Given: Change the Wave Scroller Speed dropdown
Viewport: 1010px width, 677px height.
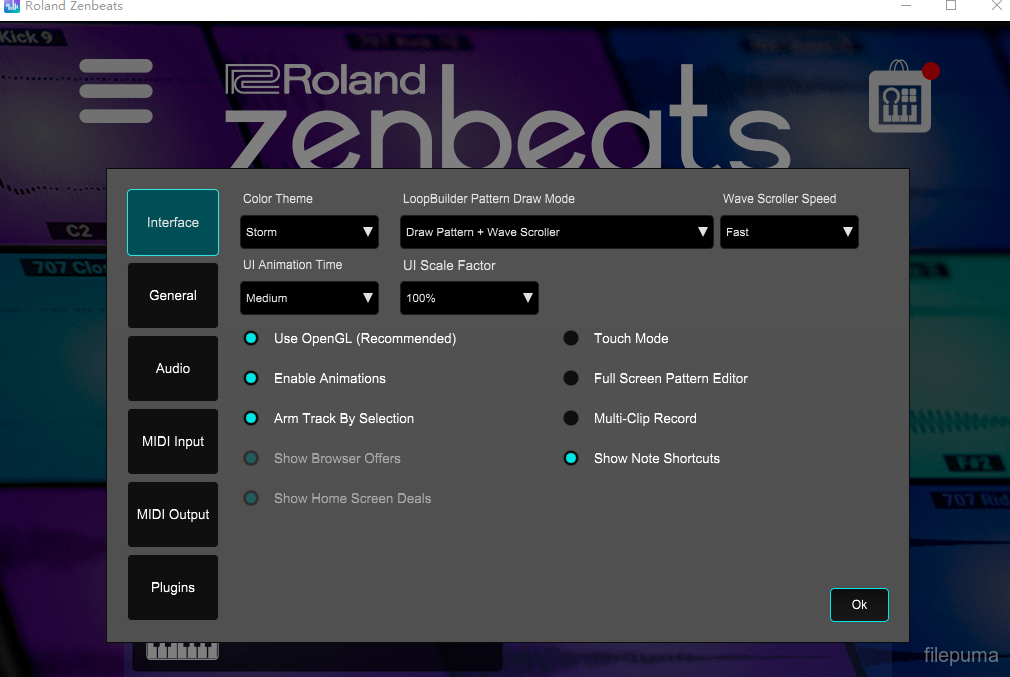Looking at the screenshot, I should pyautogui.click(x=789, y=232).
